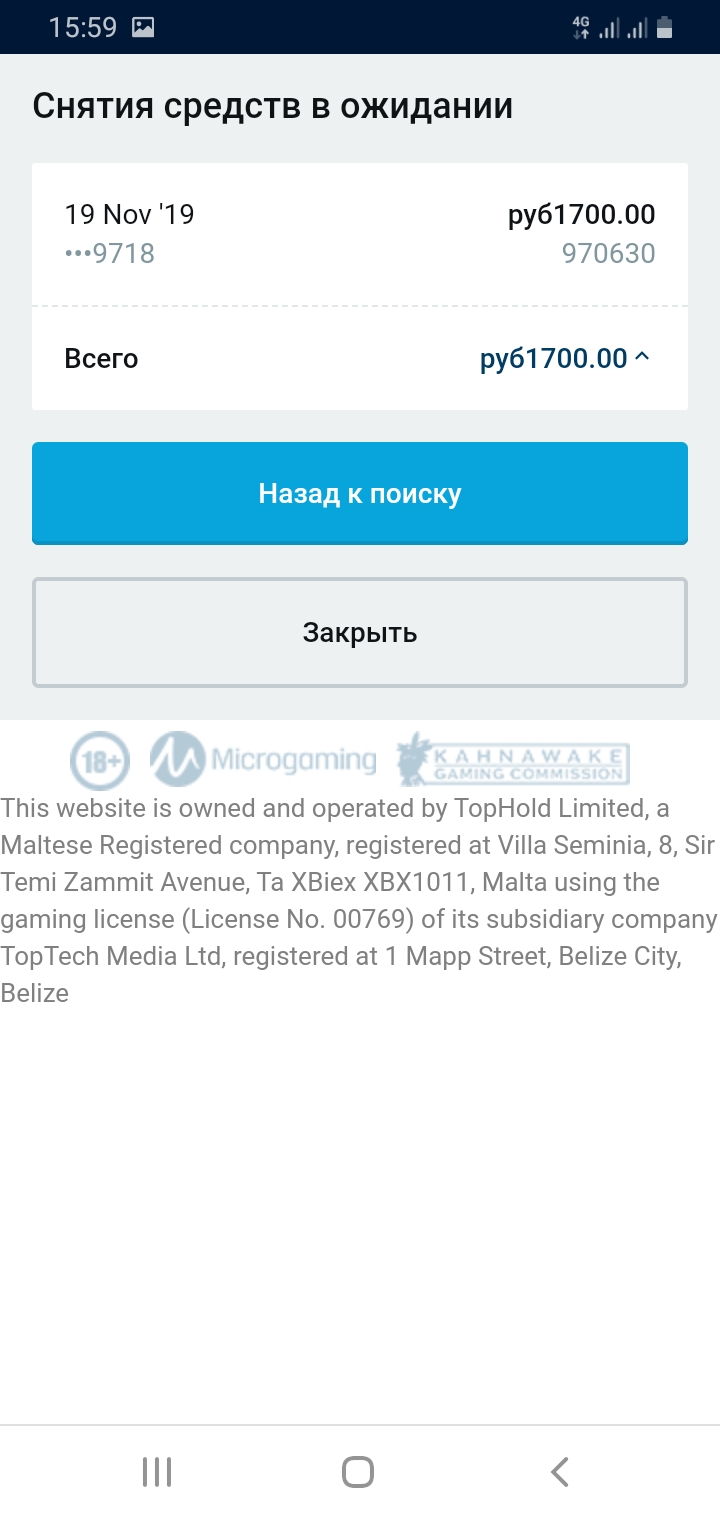720x1520 pixels.
Task: Tap the Kahnawake Gaming Commission logo
Action: coord(512,760)
